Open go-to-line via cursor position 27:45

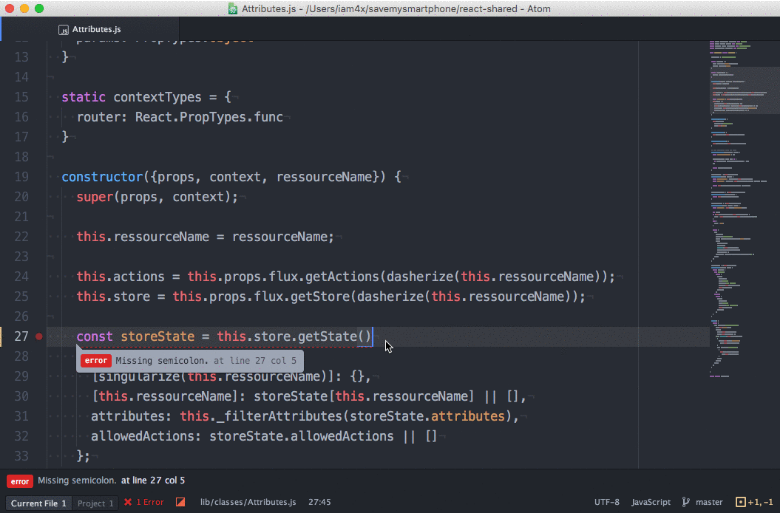click(x=319, y=502)
